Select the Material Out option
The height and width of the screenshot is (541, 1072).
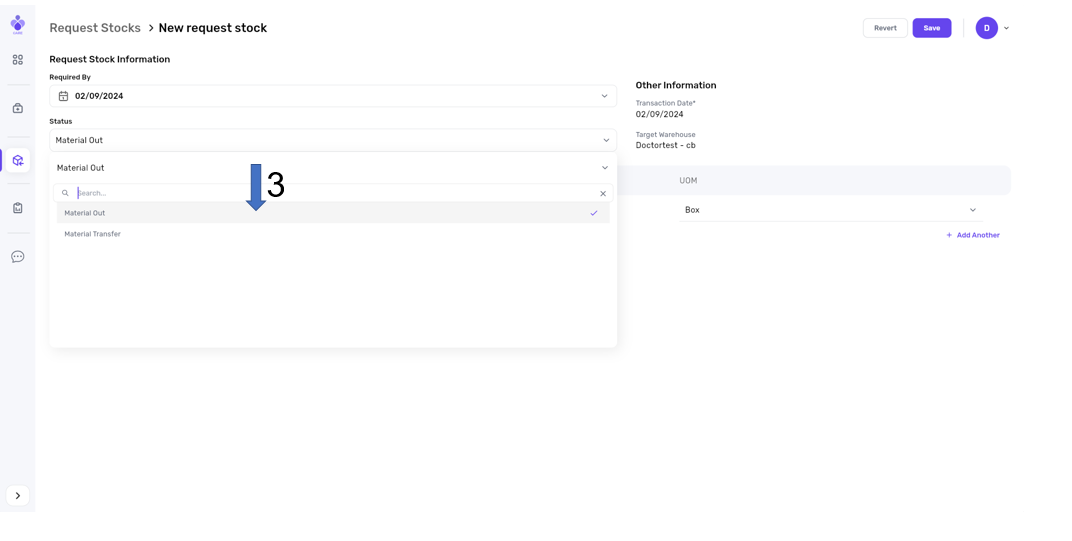tap(85, 213)
